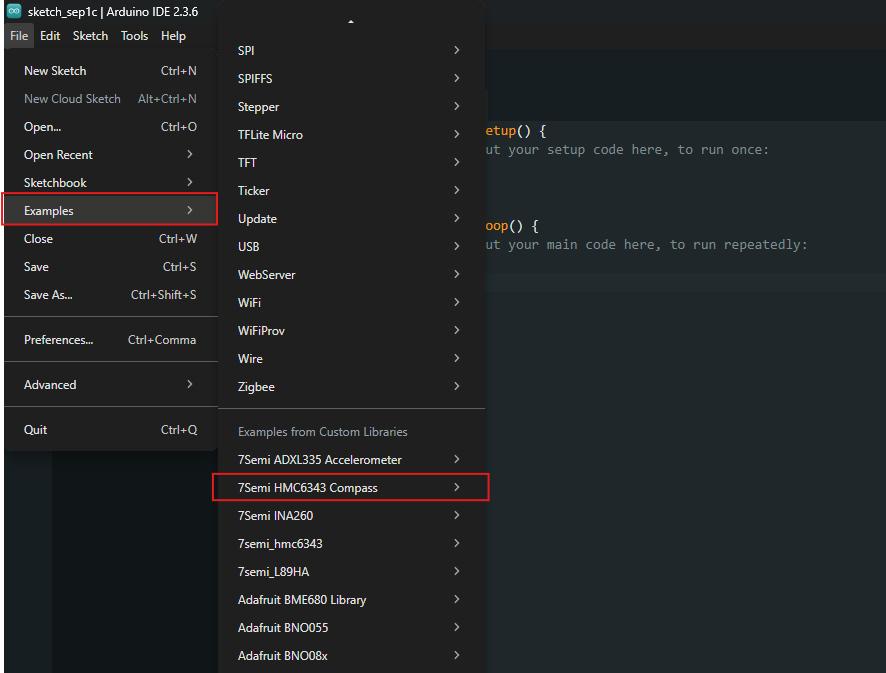Click the Arduino IDE logo icon
886x673 pixels.
14,11
